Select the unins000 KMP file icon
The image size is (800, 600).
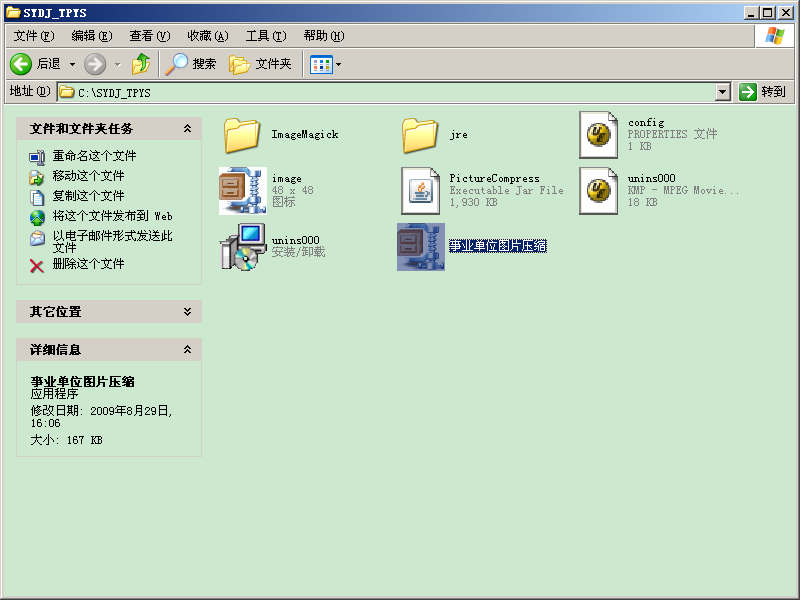pos(598,190)
